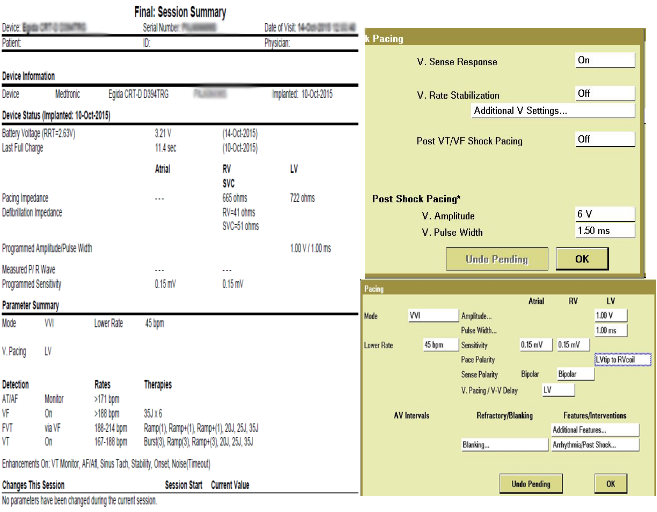The width and height of the screenshot is (657, 512).
Task: Click the LV pacing impedance 722 ohms
Action: pos(302,198)
